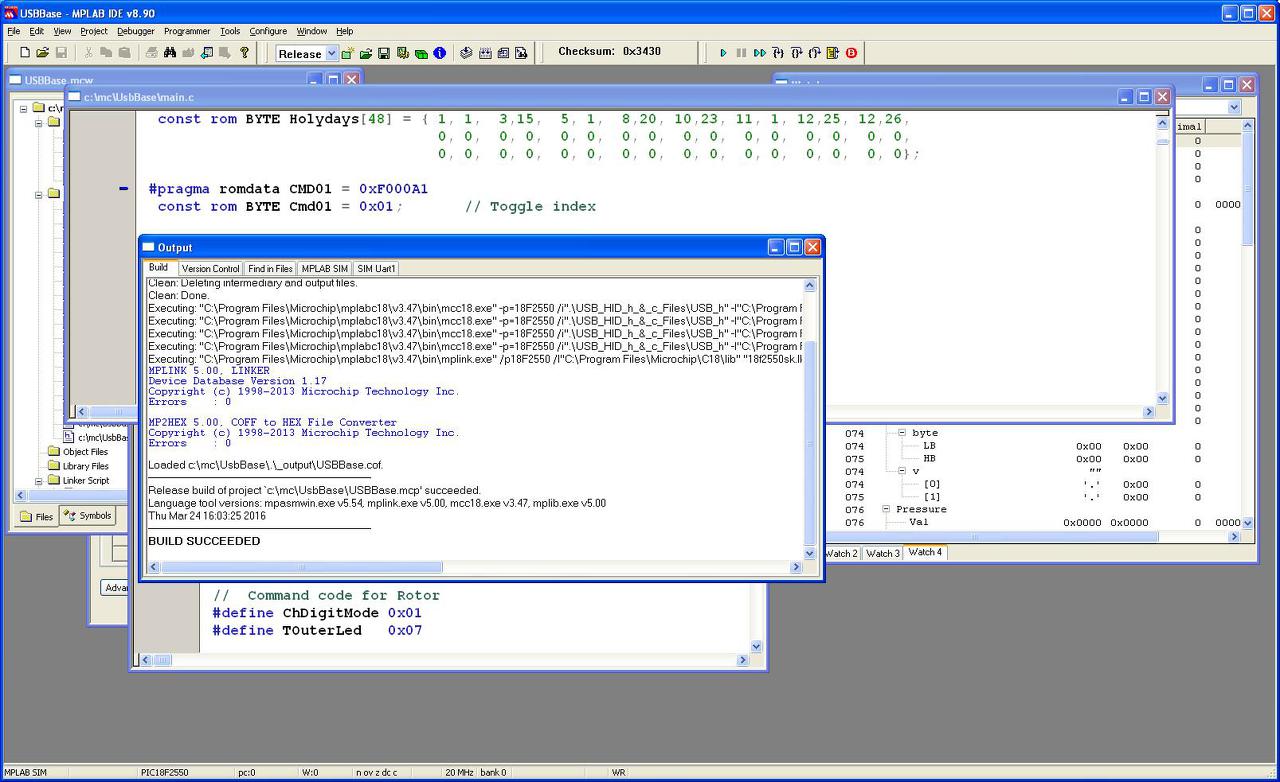Click the Step Into debugger icon
This screenshot has width=1280, height=782.
[x=778, y=53]
